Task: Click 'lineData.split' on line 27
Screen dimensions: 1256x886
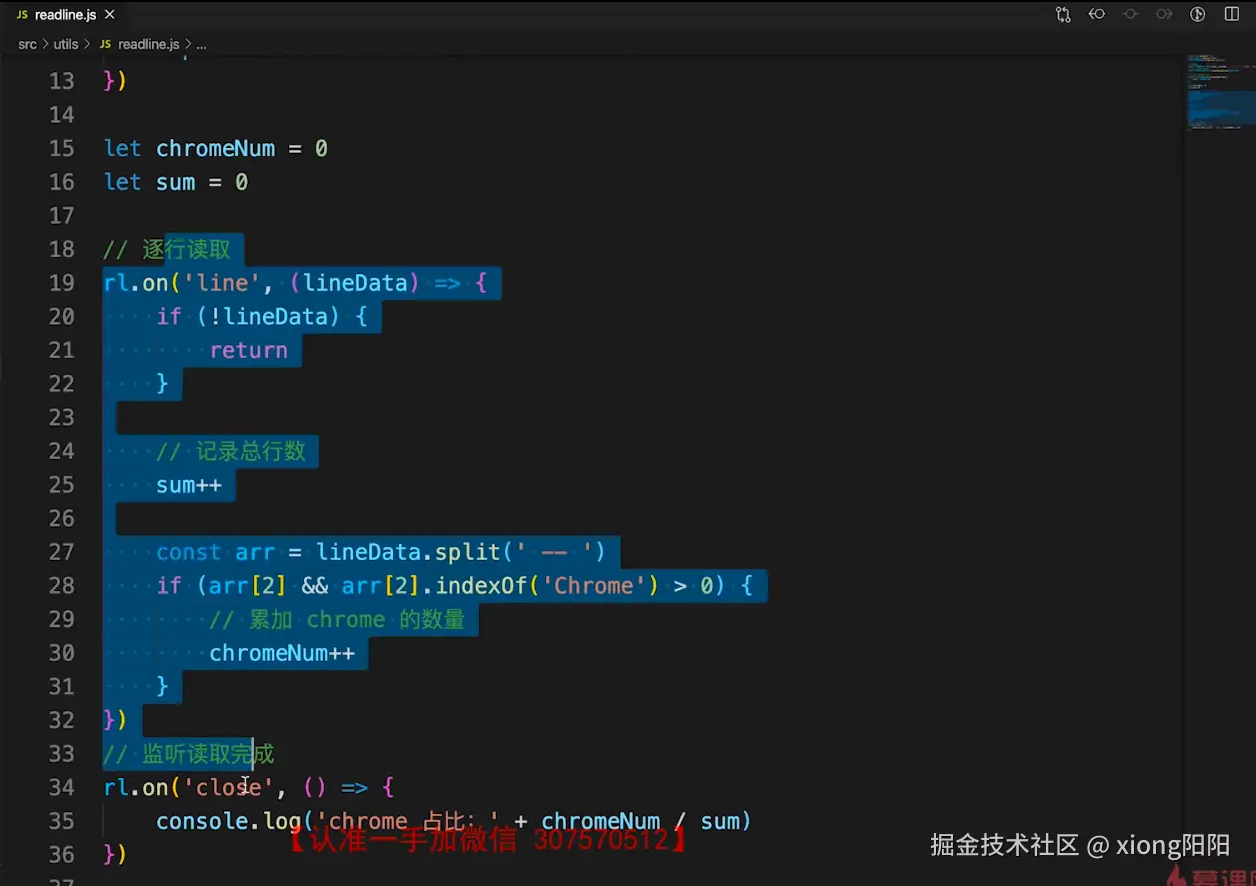Action: pyautogui.click(x=408, y=552)
